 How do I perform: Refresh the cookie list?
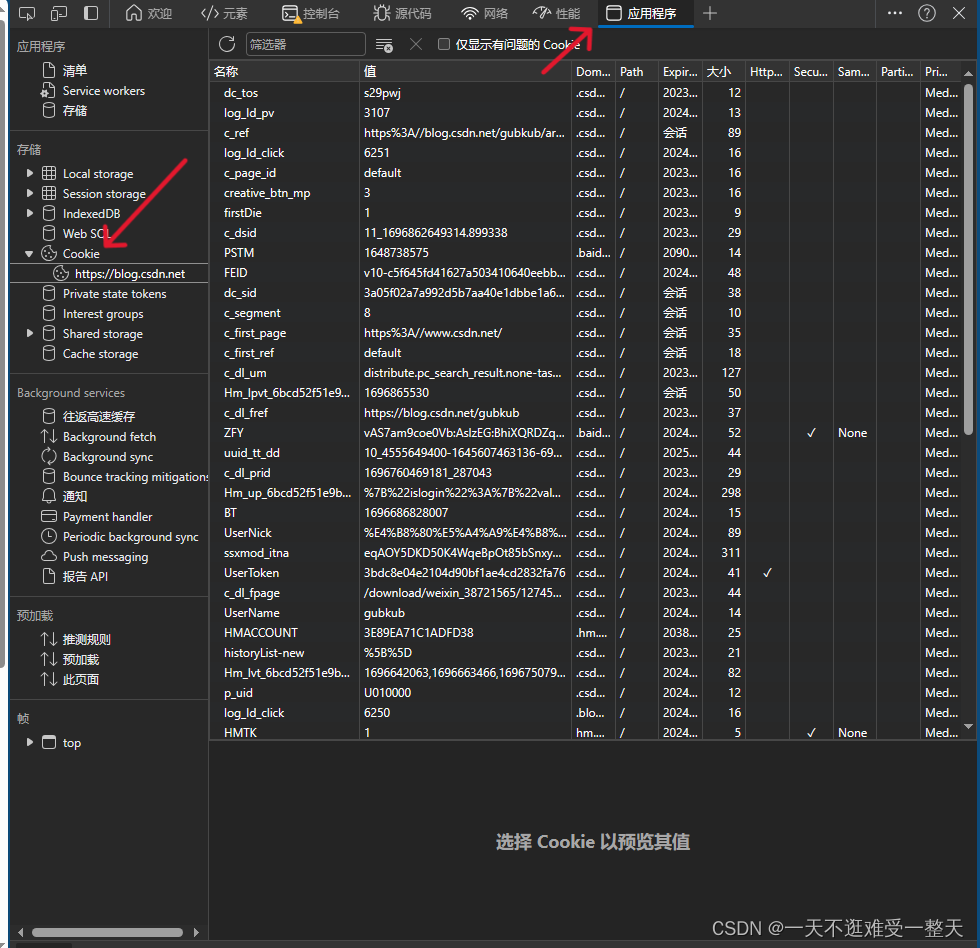[227, 44]
